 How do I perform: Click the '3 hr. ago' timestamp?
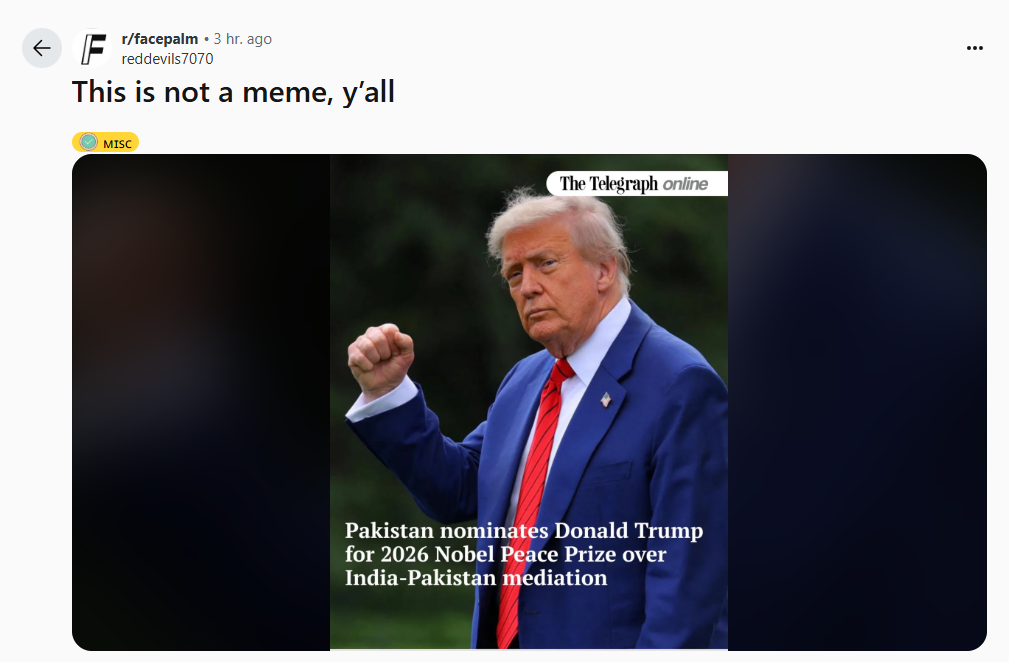pos(243,39)
